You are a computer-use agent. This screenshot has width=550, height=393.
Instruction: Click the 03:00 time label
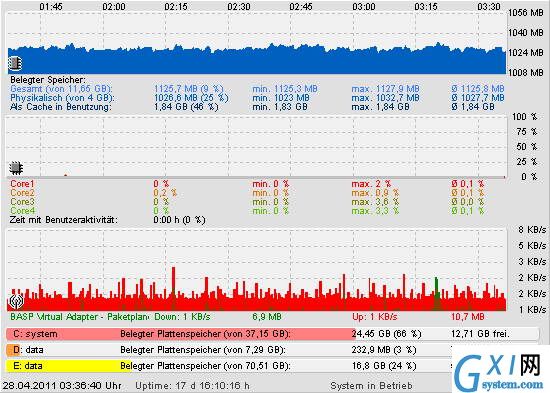(363, 7)
